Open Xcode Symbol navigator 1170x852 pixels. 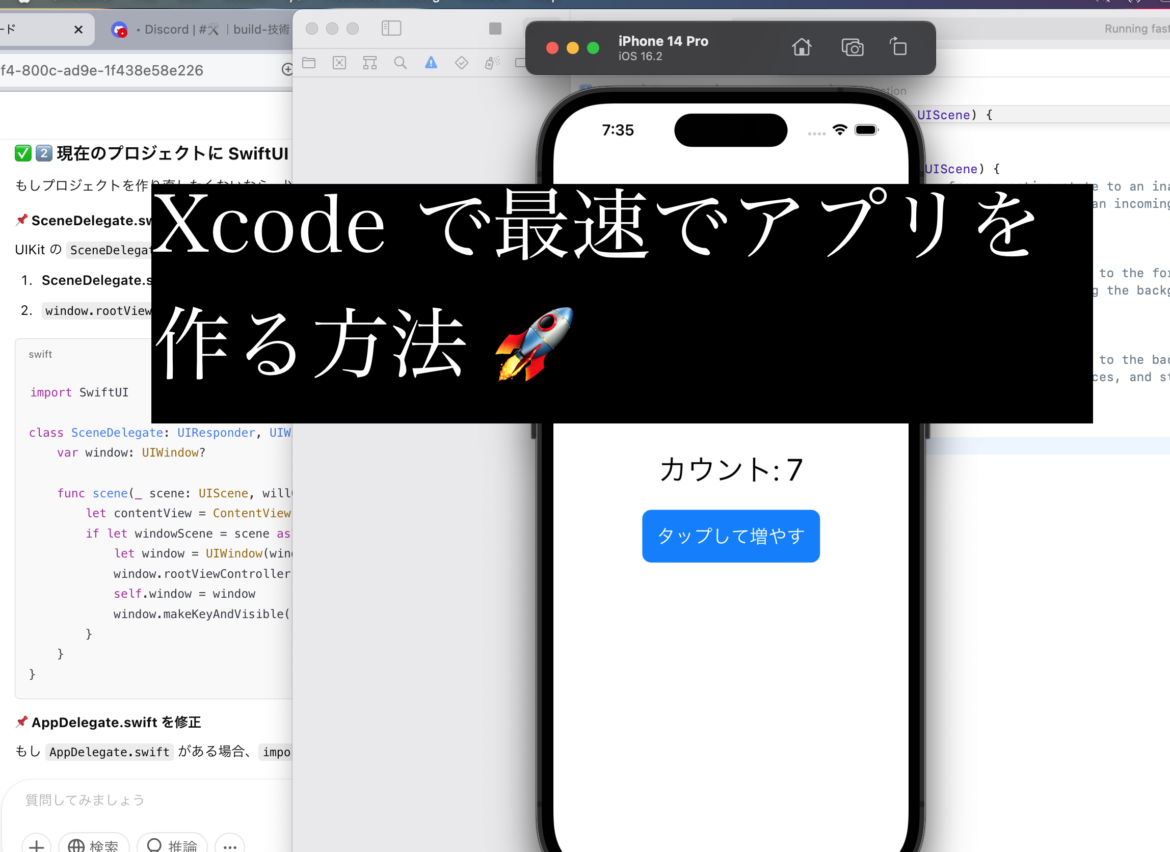pyautogui.click(x=370, y=63)
